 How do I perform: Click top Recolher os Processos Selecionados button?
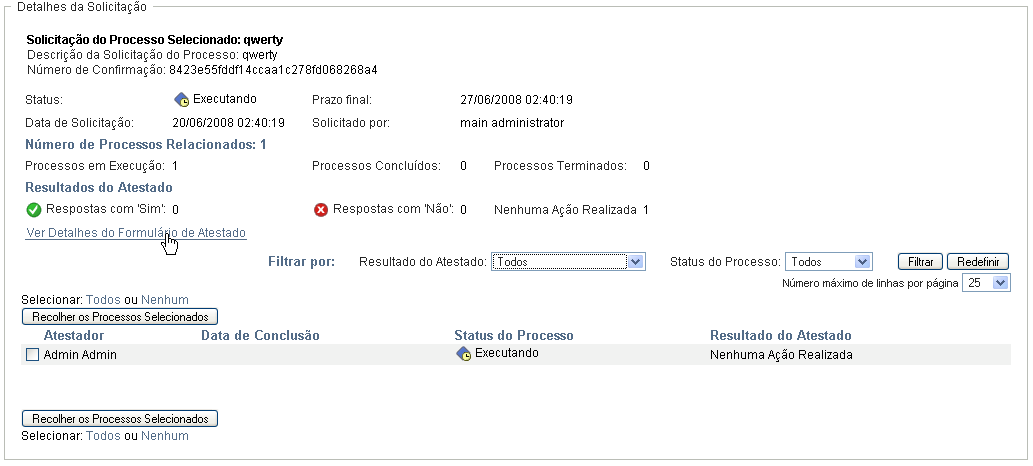coord(120,317)
